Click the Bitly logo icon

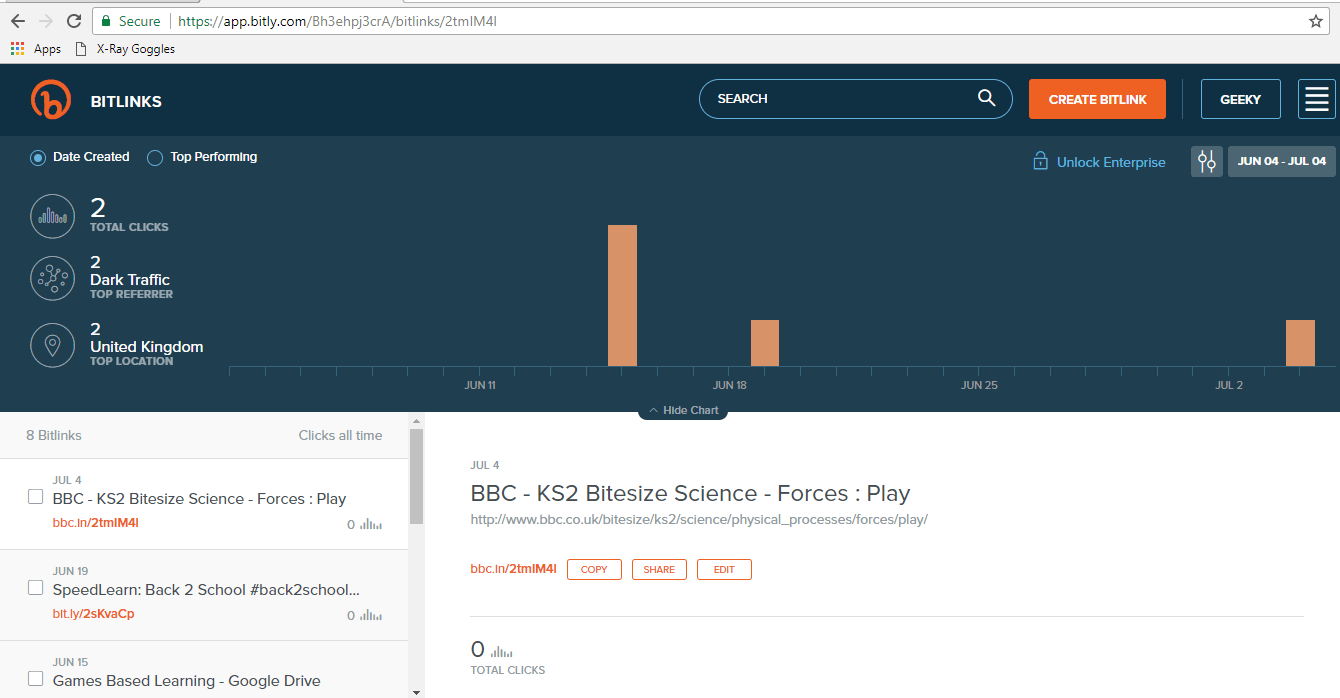click(x=51, y=99)
